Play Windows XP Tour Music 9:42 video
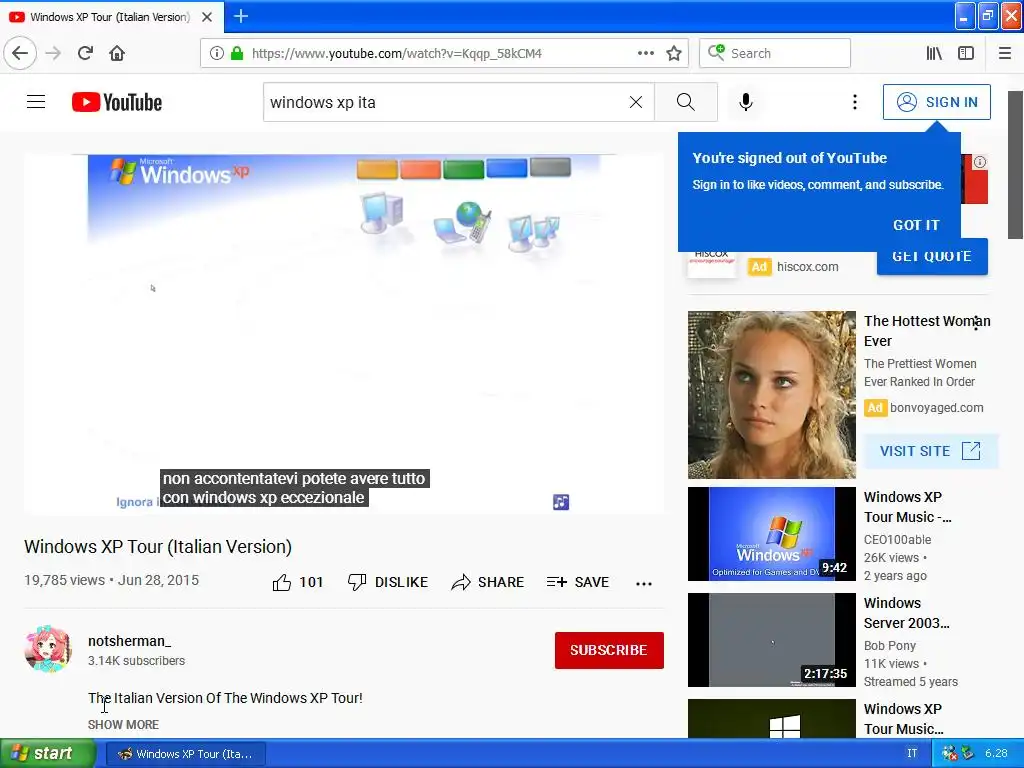The image size is (1024, 768). pyautogui.click(x=771, y=534)
